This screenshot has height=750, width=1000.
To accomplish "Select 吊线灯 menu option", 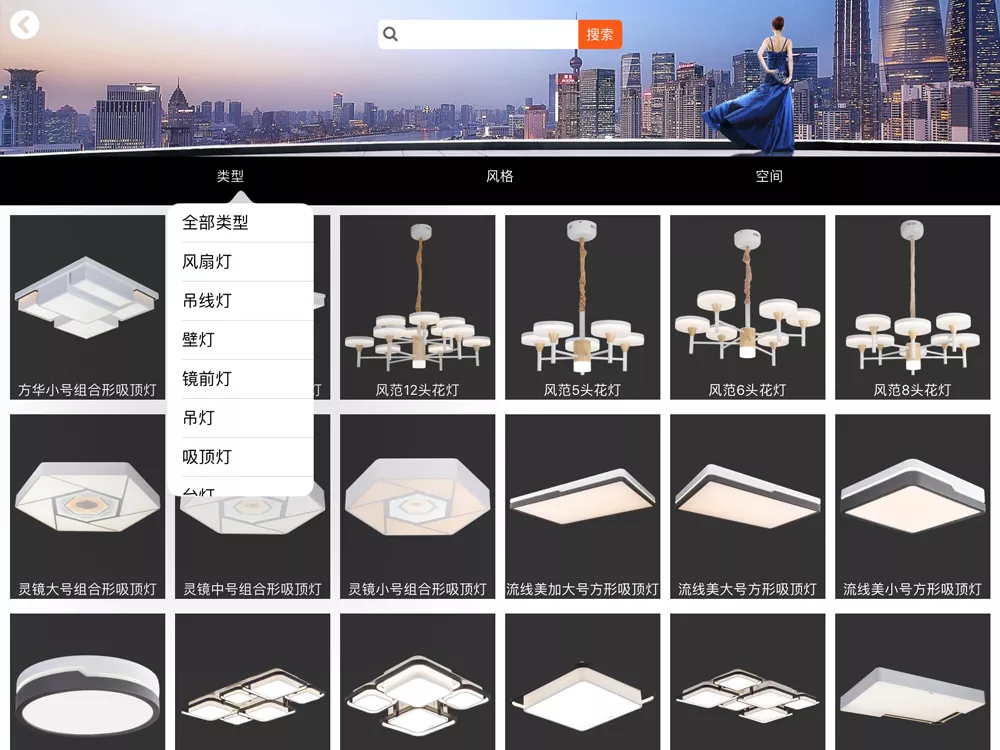I will click(x=207, y=301).
